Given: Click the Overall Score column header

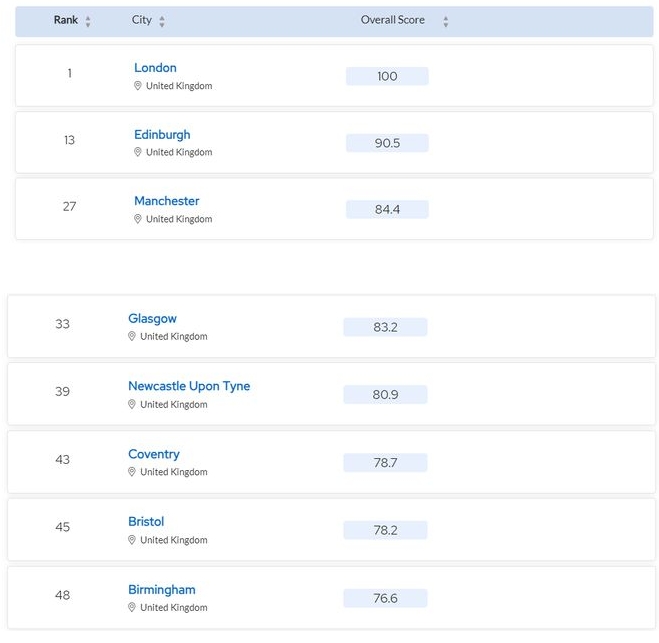Looking at the screenshot, I should [393, 20].
